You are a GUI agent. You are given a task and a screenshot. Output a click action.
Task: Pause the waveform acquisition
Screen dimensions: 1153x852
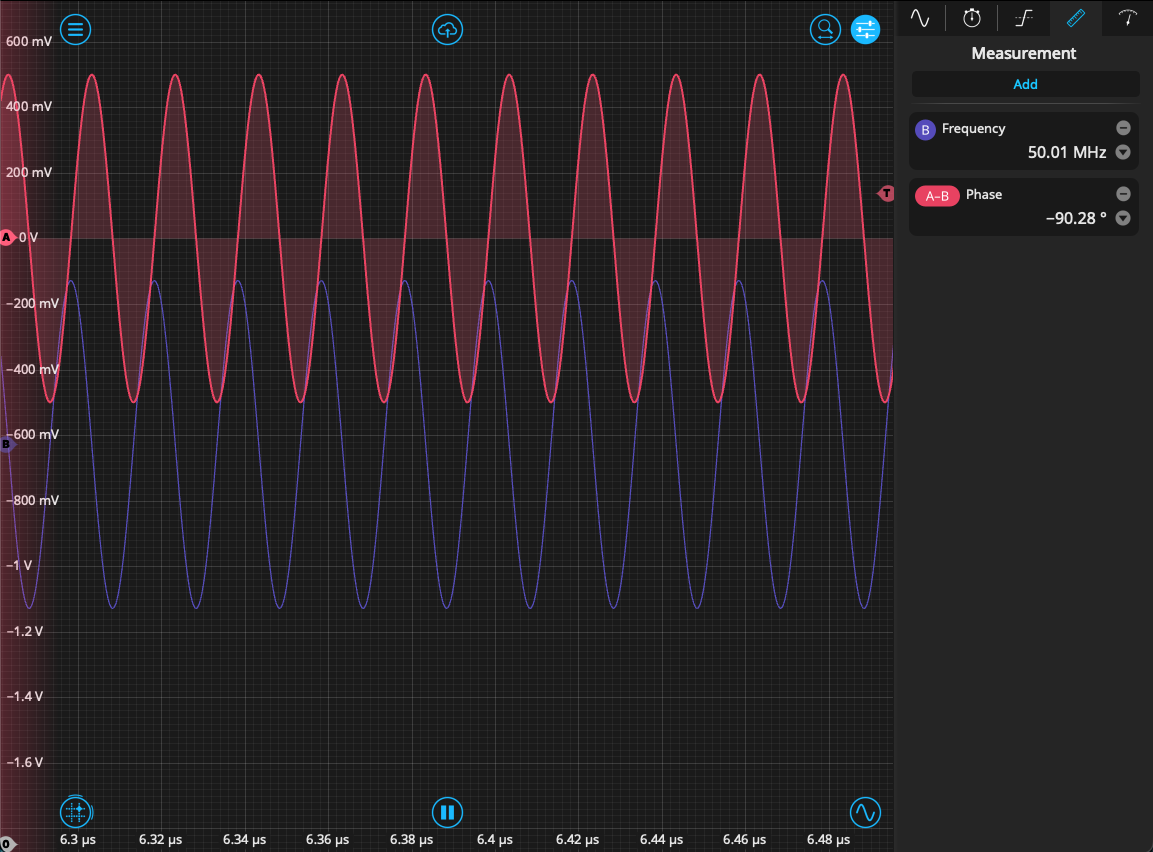[447, 811]
